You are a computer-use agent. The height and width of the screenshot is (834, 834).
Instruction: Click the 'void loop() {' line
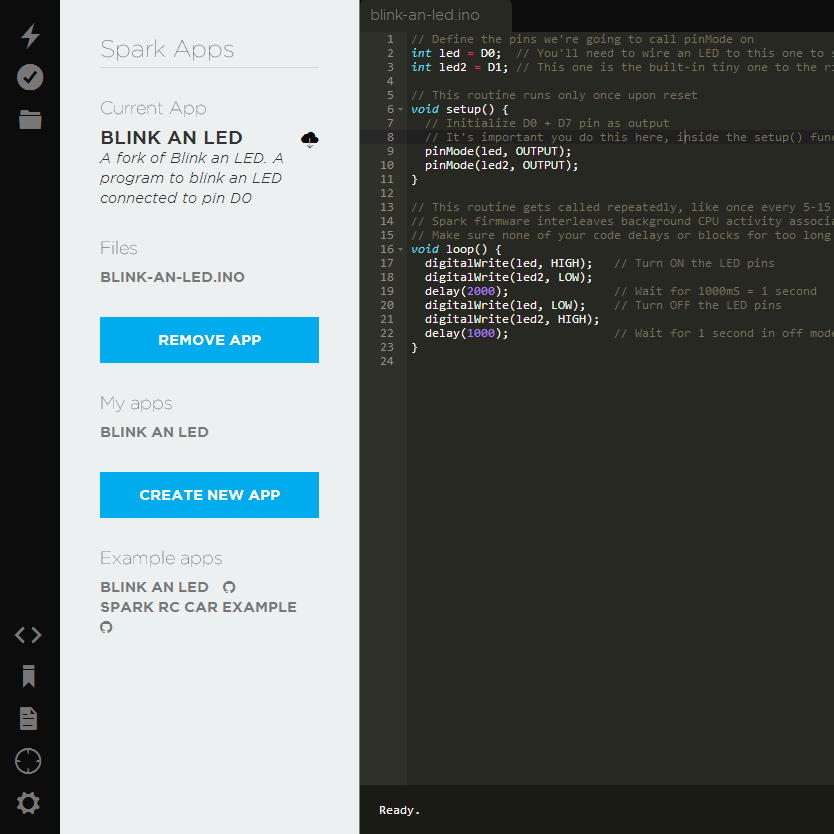(456, 249)
